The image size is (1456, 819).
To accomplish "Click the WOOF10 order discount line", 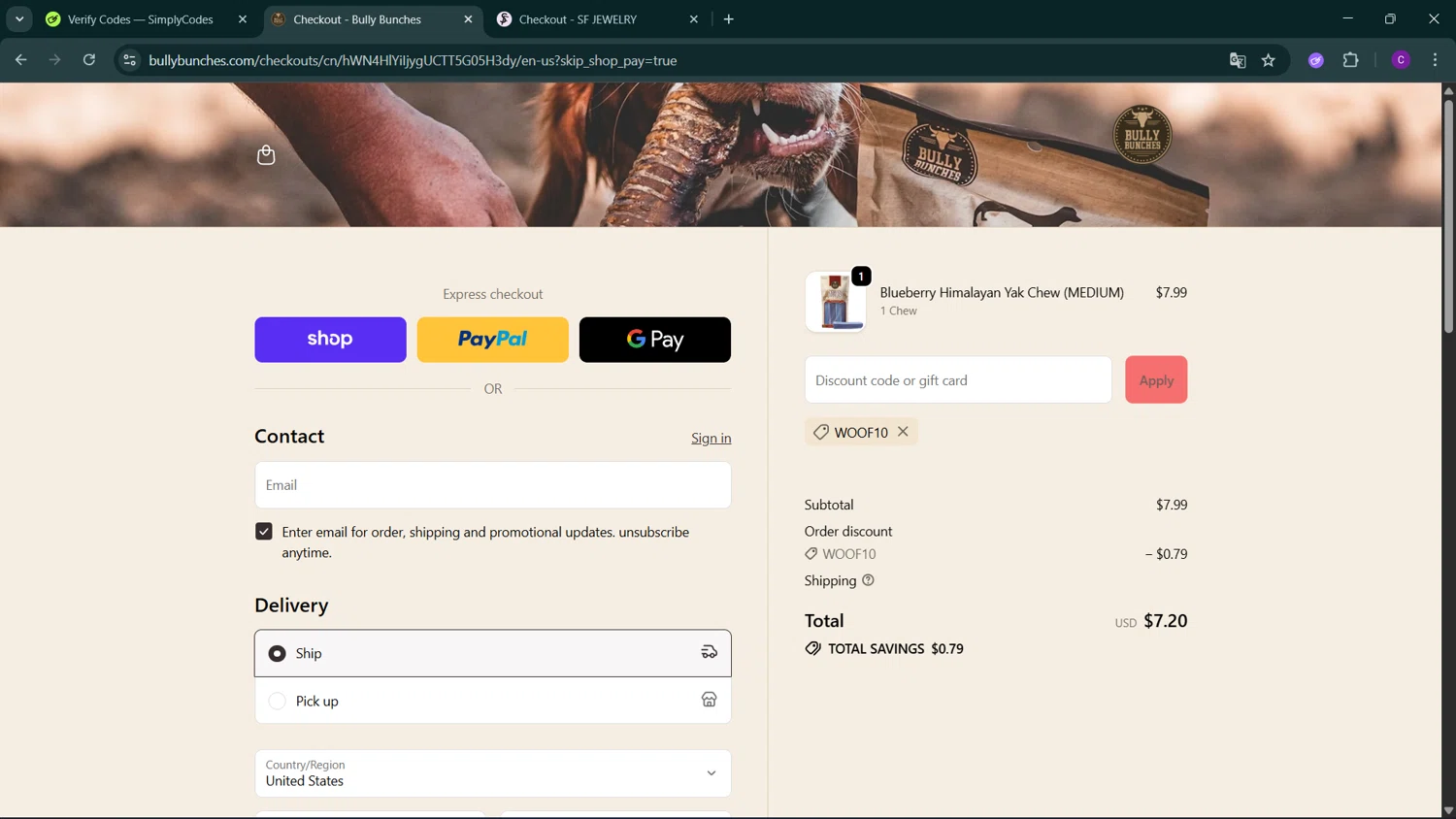I will 995,554.
